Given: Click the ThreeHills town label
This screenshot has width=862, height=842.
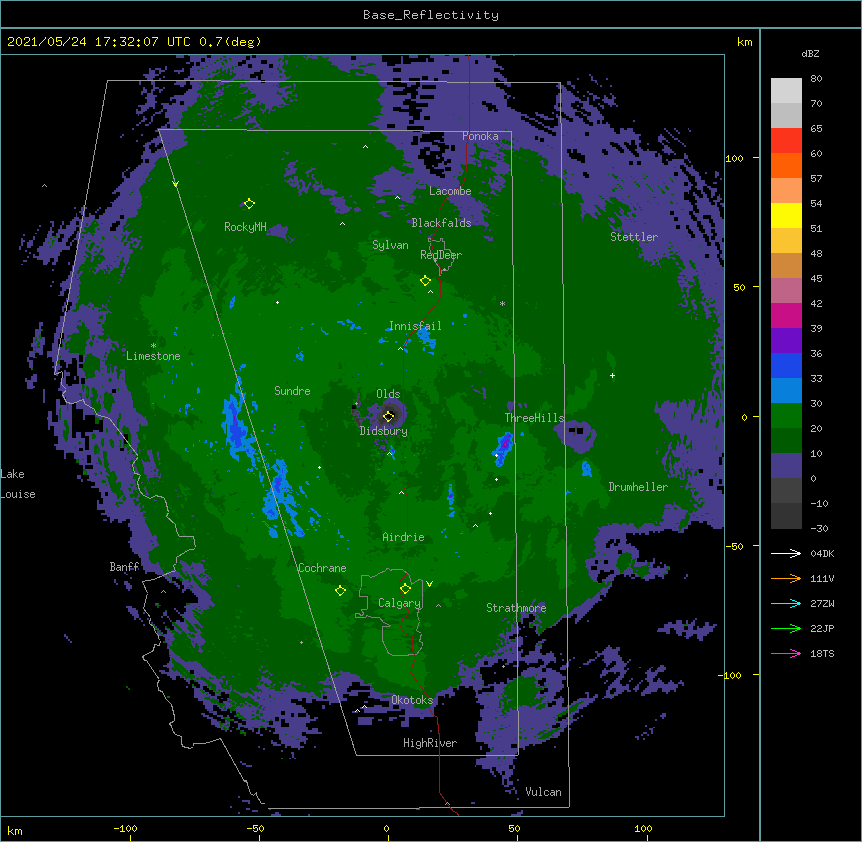Looking at the screenshot, I should point(534,418).
